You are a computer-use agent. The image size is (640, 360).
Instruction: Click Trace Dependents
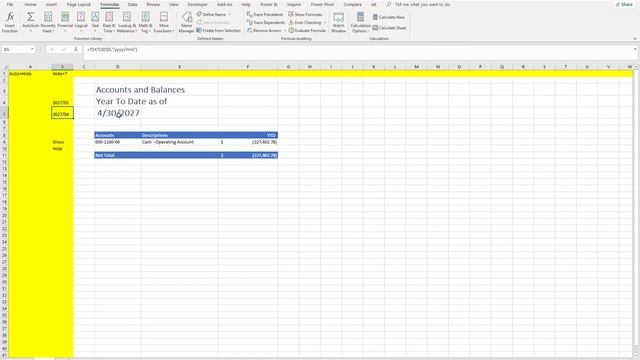click(266, 22)
